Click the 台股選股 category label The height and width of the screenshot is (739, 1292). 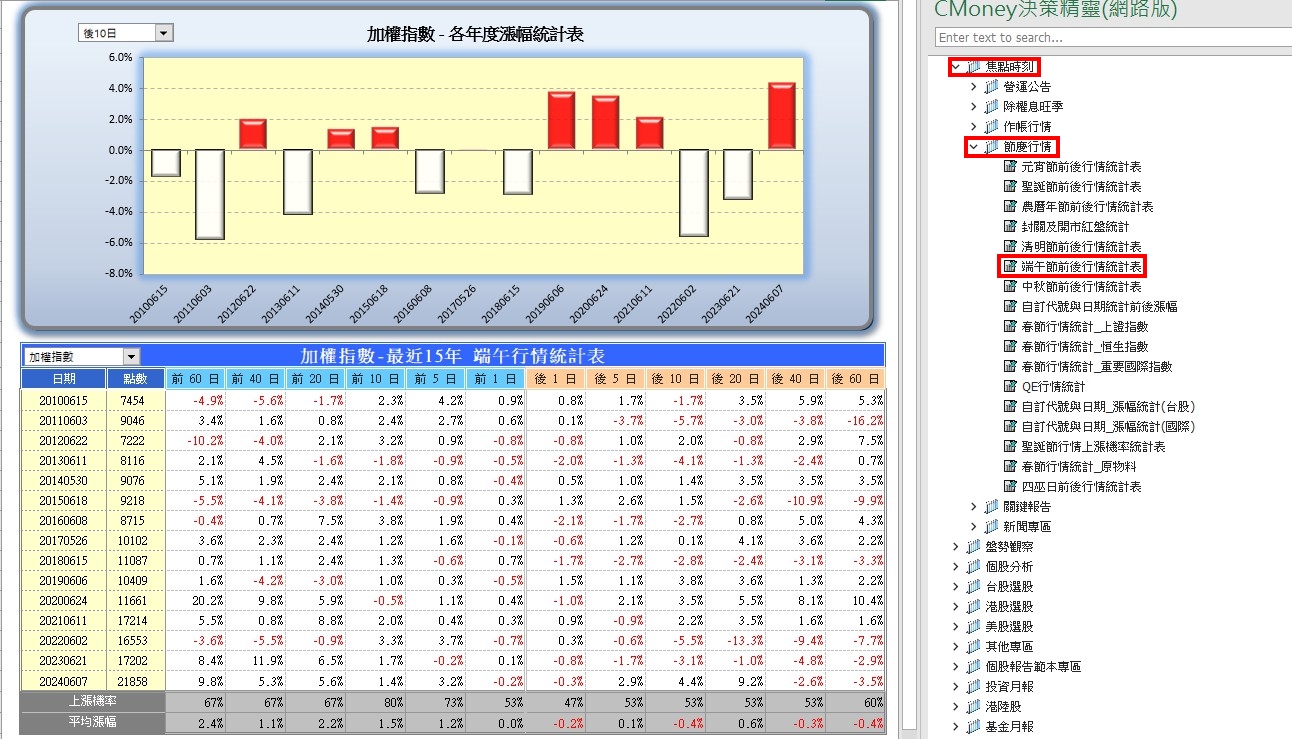tap(1009, 587)
